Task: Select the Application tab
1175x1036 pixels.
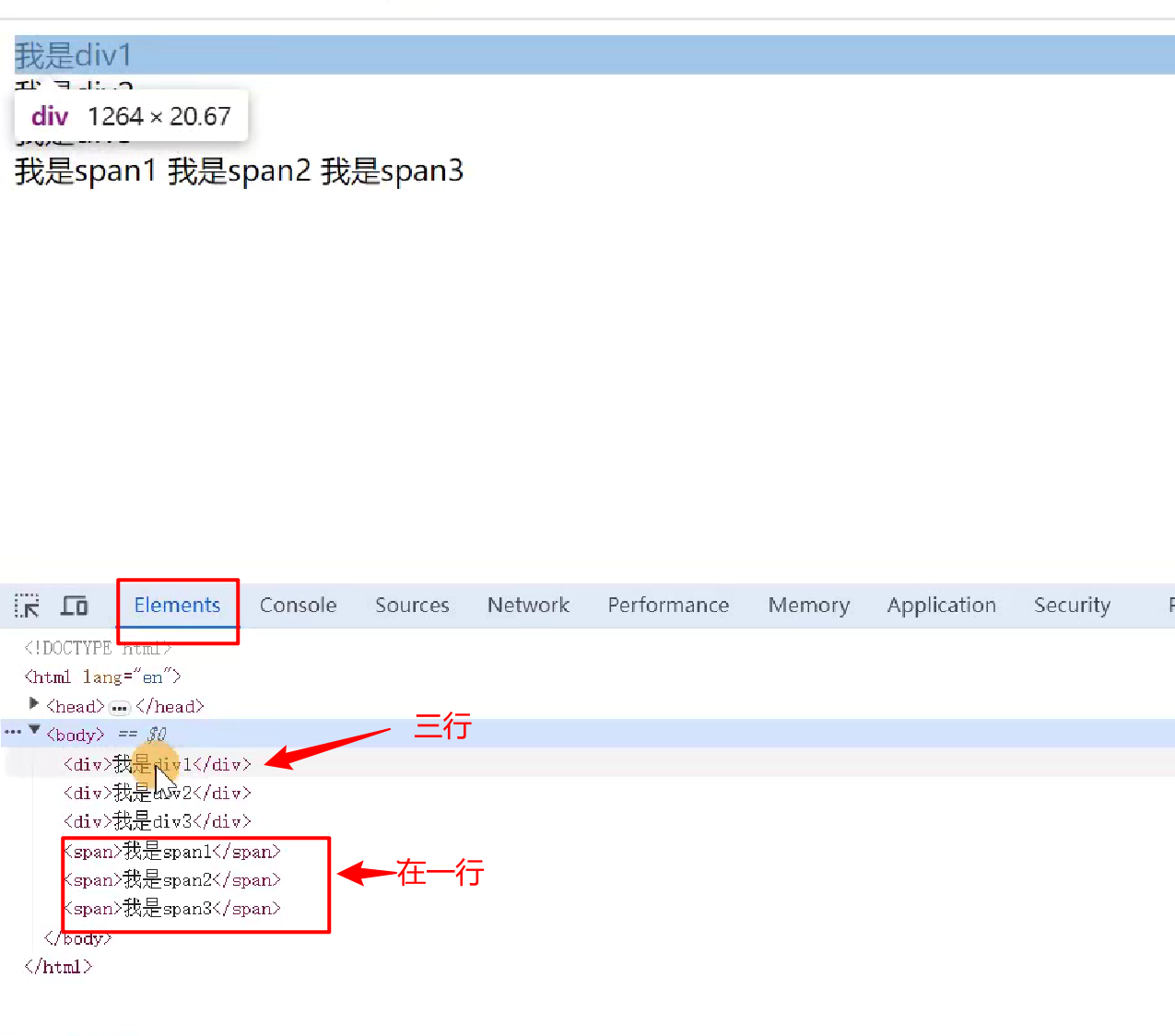Action: pyautogui.click(x=941, y=606)
